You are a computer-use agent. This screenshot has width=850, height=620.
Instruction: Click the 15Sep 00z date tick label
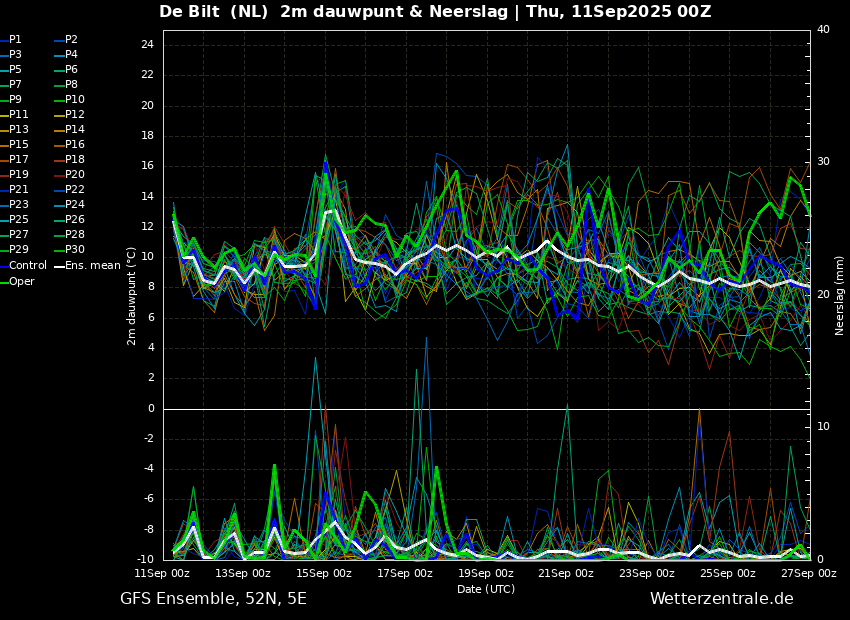click(x=324, y=573)
